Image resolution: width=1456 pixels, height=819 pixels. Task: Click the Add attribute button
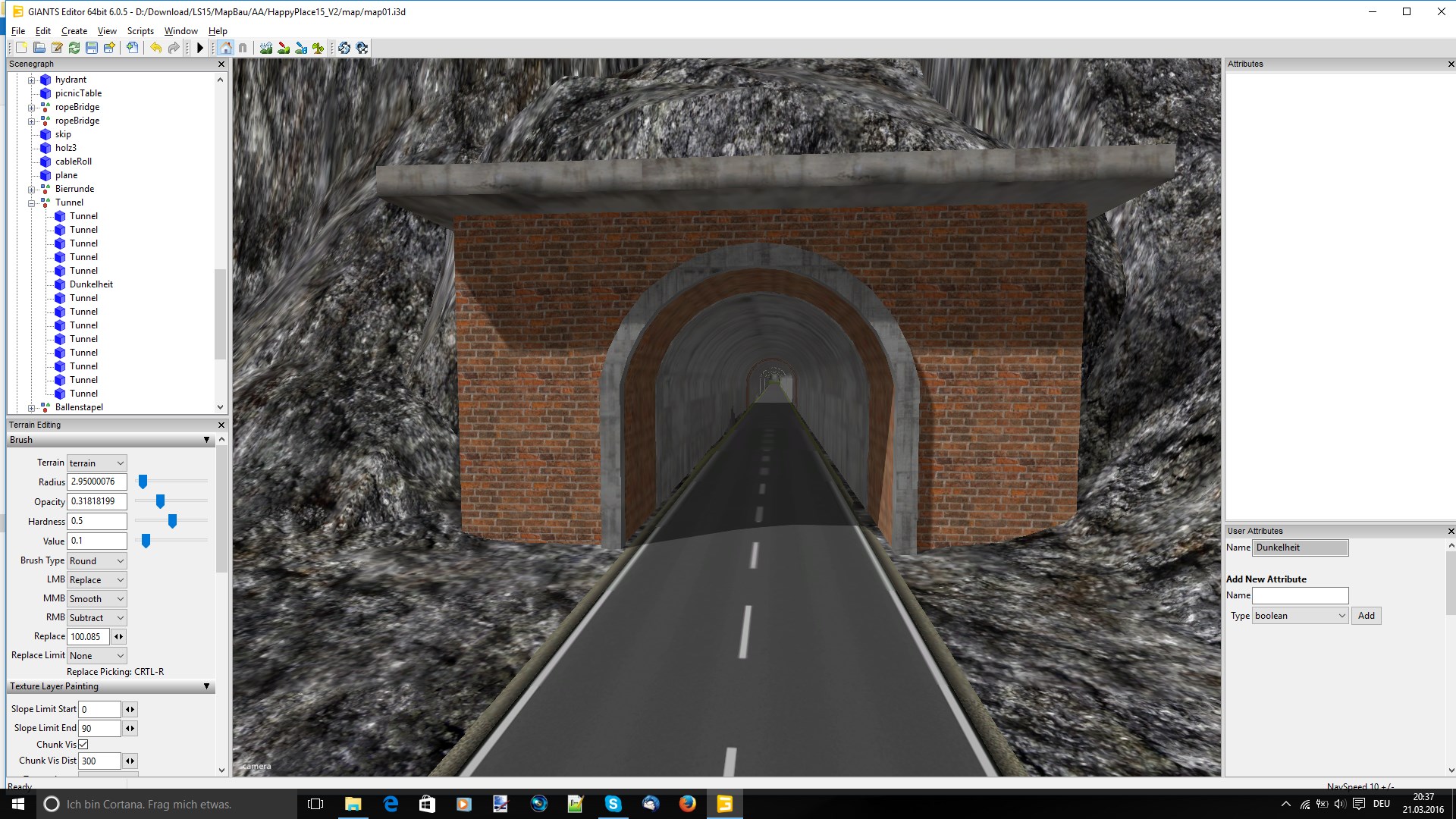point(1366,616)
